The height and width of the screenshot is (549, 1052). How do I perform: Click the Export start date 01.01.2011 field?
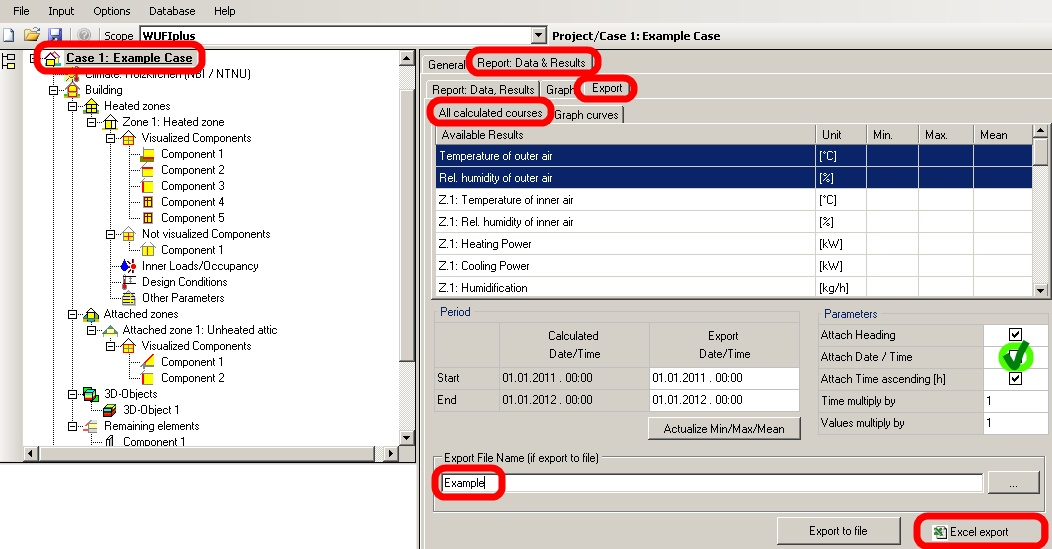(724, 378)
